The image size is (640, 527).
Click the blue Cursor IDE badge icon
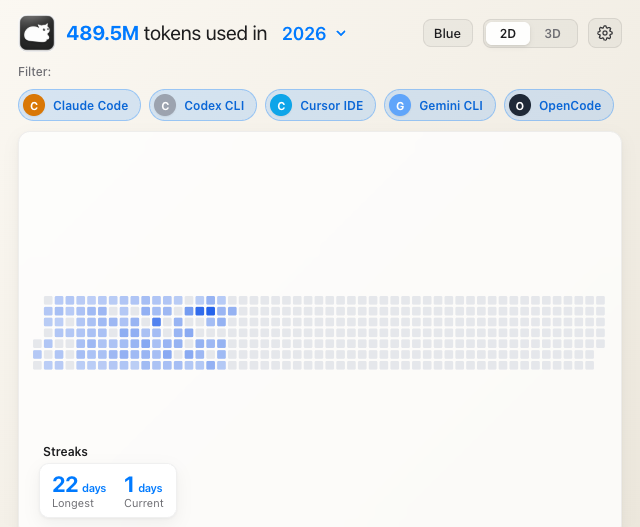(281, 105)
